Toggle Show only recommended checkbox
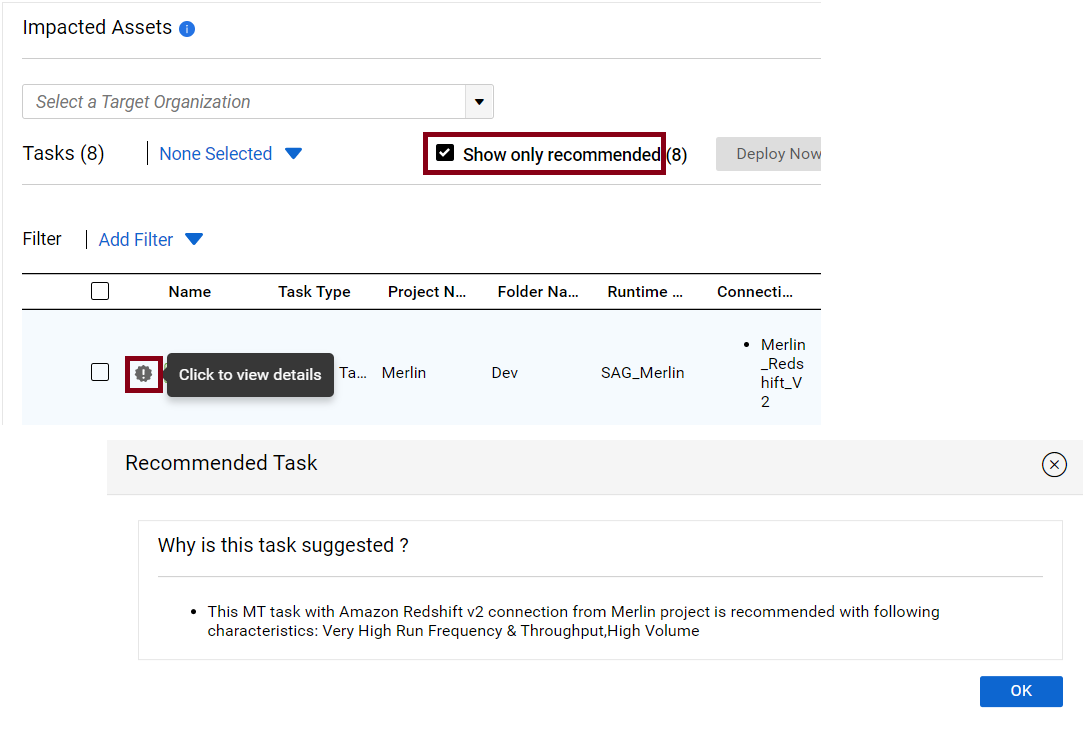 (x=445, y=153)
